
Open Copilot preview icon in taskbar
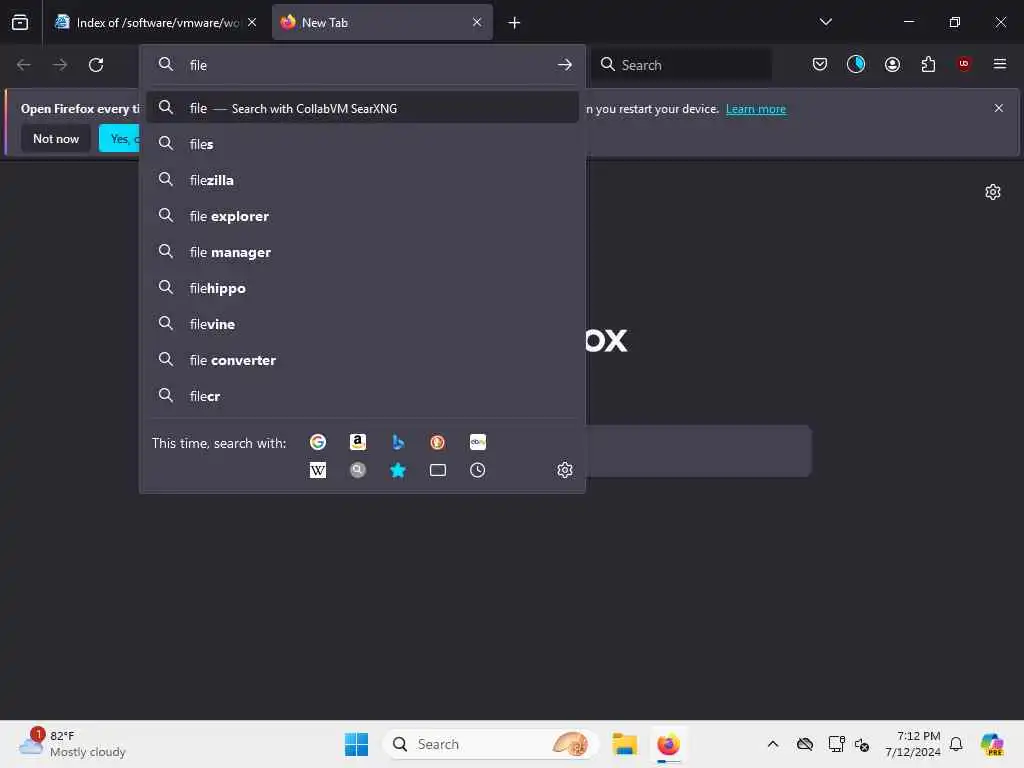(991, 744)
